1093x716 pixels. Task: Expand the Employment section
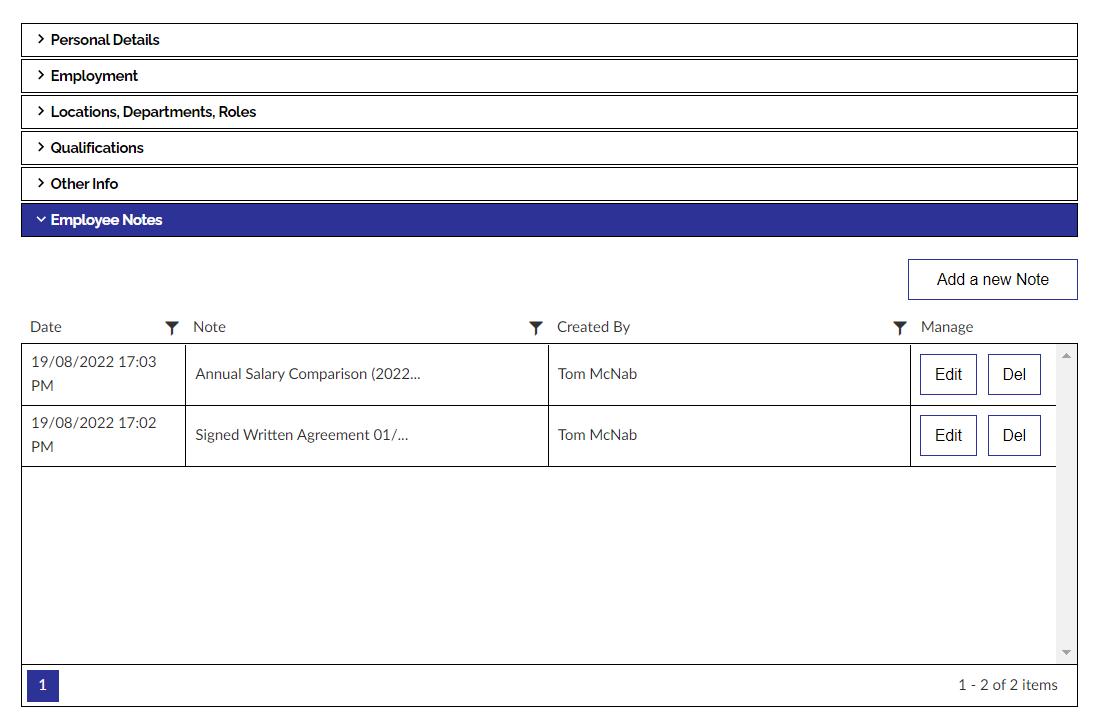click(94, 76)
